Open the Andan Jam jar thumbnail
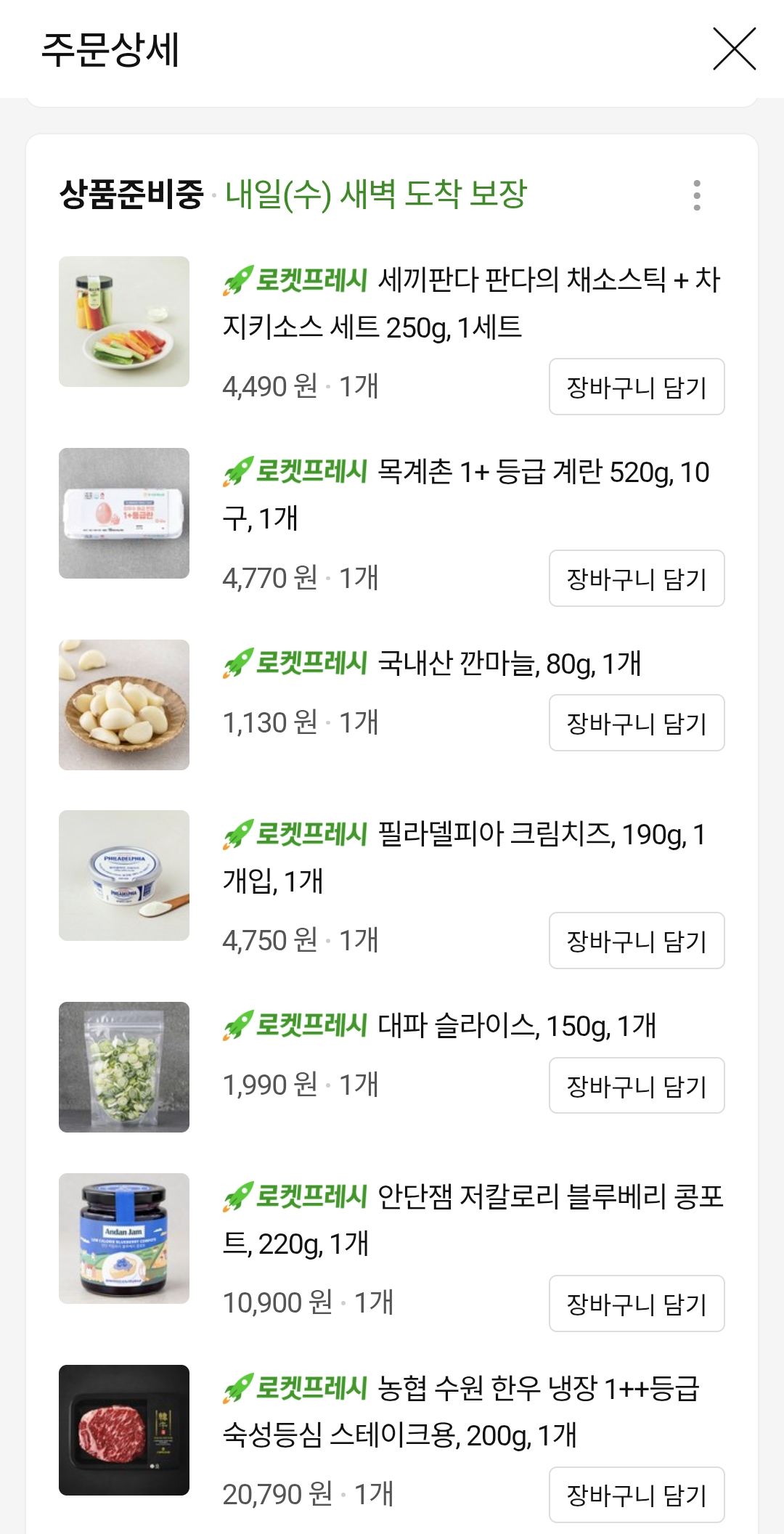This screenshot has width=784, height=1534. [x=124, y=1239]
